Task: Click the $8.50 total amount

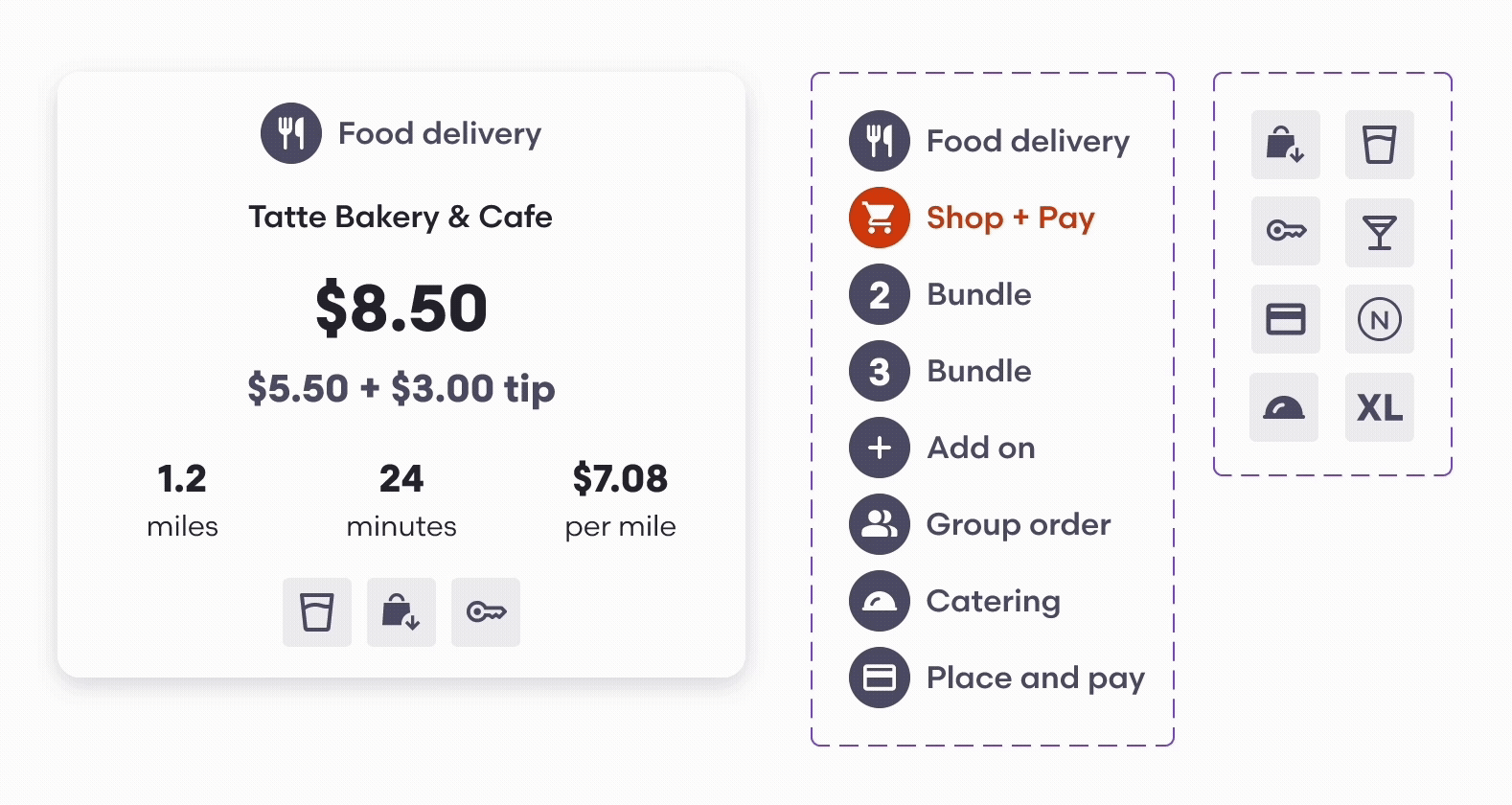Action: [x=401, y=308]
